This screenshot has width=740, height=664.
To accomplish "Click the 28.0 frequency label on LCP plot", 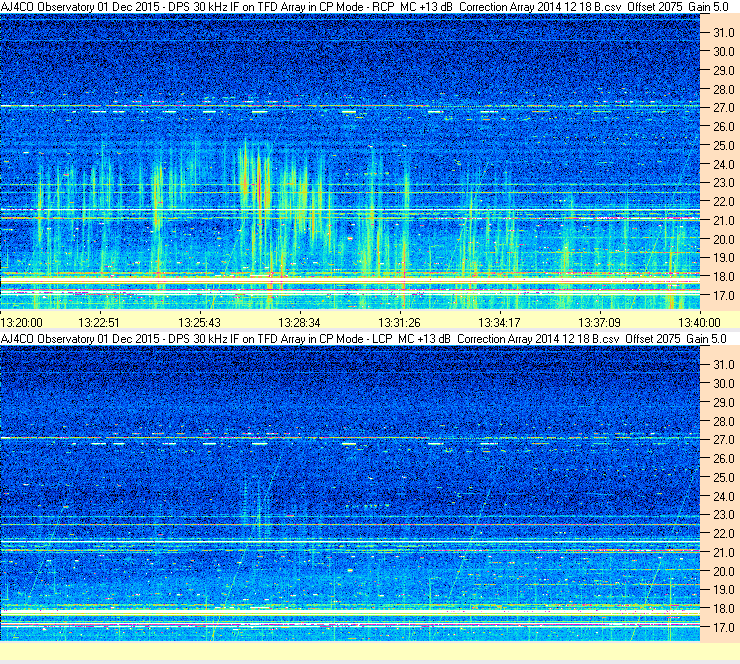I will click(x=723, y=421).
